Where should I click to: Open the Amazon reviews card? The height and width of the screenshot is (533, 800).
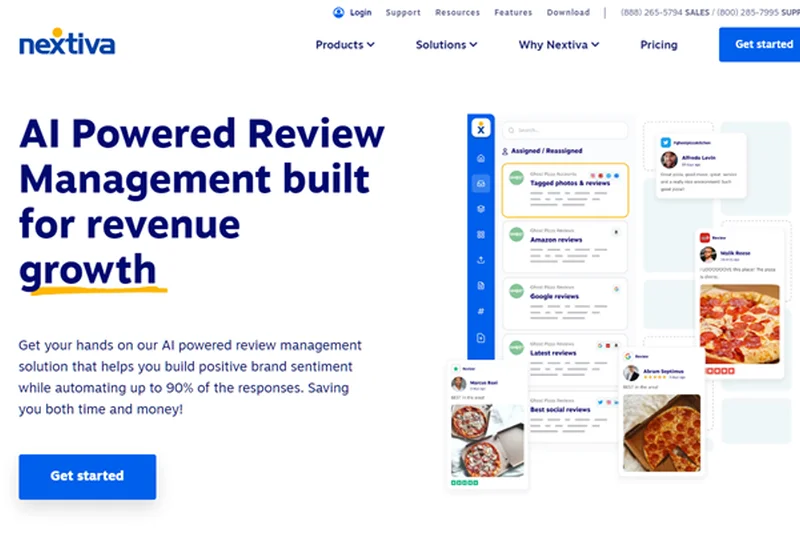click(x=565, y=247)
